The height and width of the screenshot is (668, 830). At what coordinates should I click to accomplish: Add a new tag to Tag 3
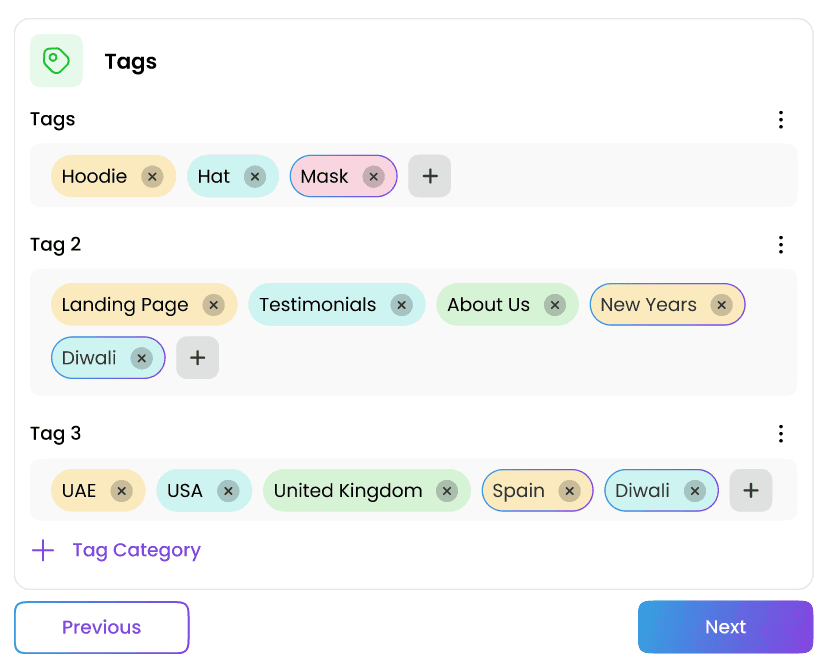(x=751, y=491)
